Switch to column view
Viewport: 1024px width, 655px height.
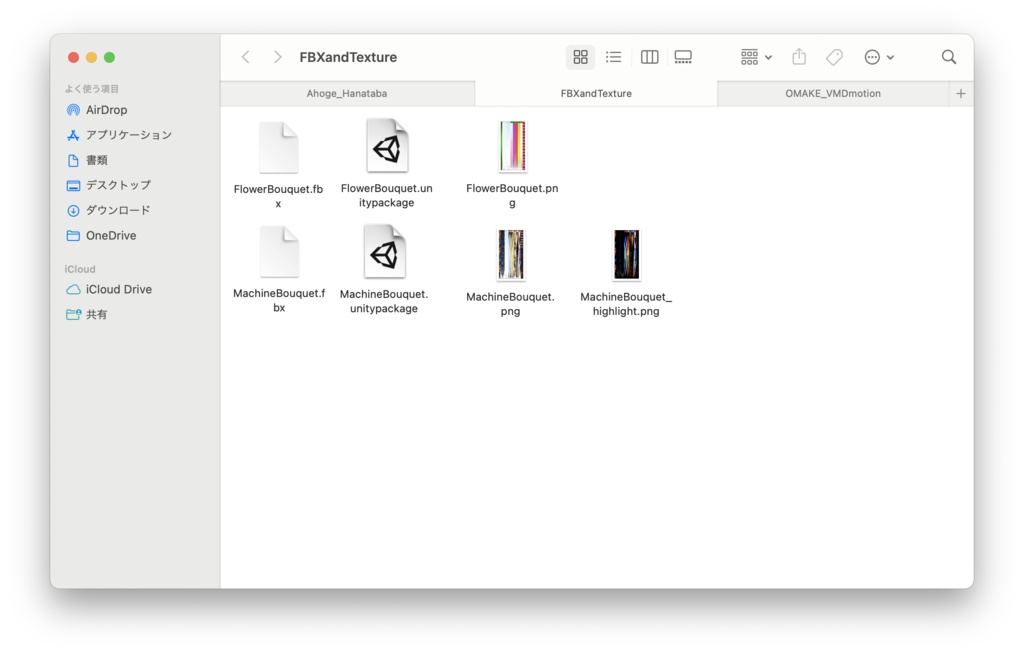pos(649,57)
